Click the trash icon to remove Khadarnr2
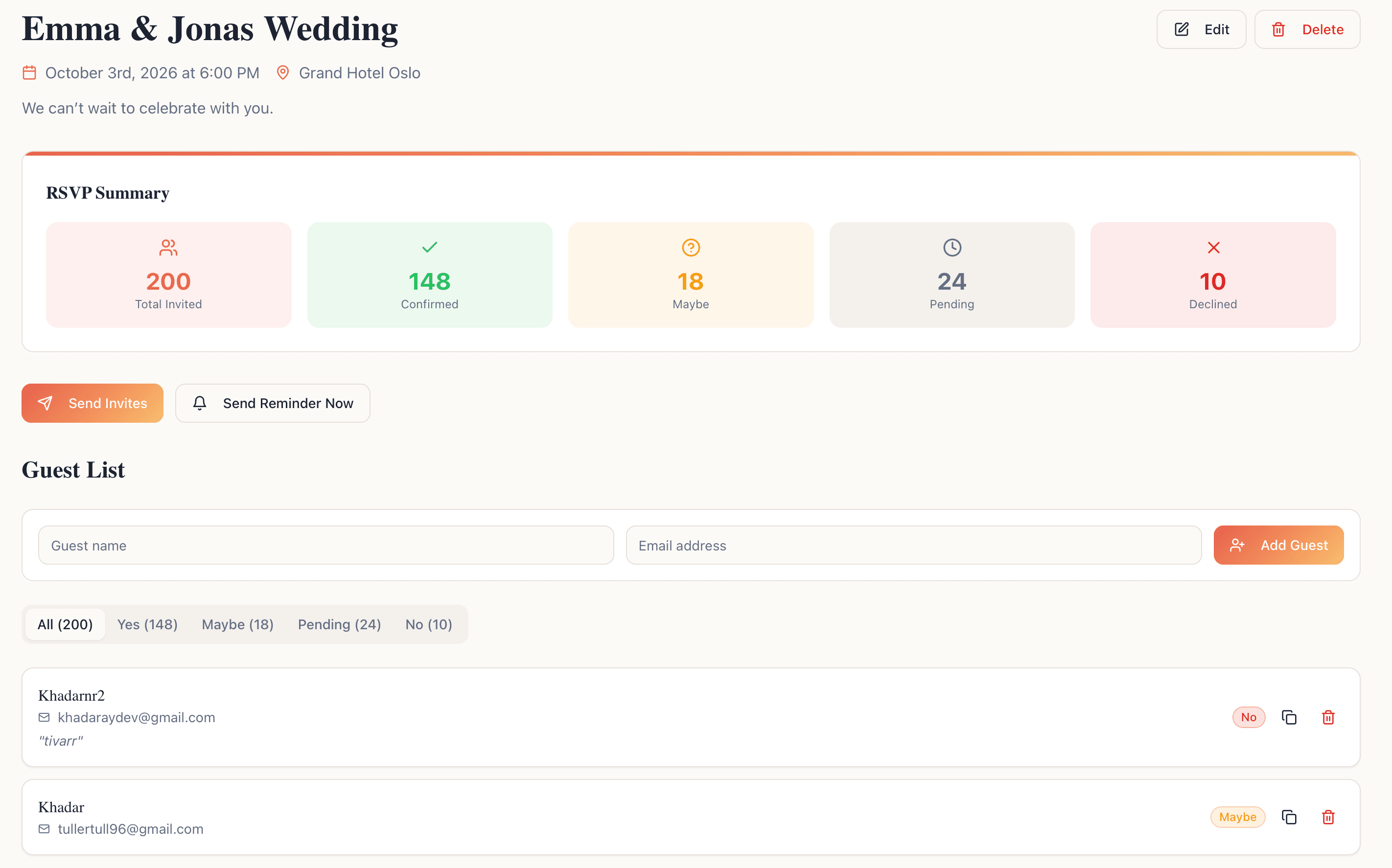 (1328, 717)
